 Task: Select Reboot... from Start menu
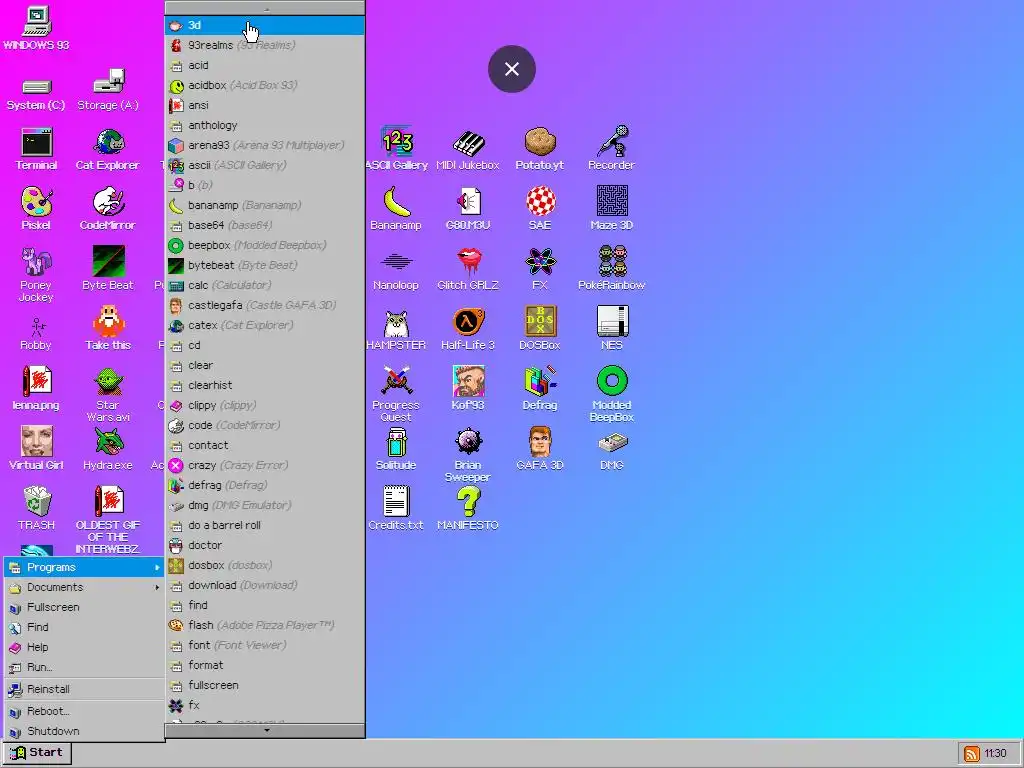(85, 711)
